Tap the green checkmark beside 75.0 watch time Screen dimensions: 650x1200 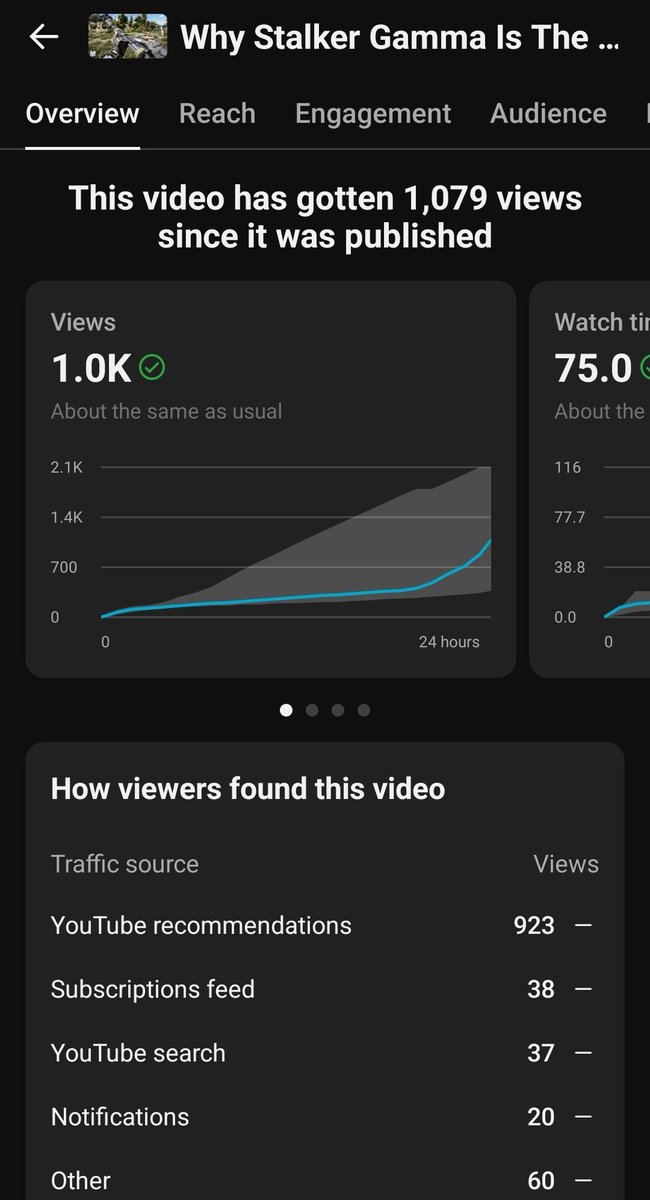pos(645,369)
